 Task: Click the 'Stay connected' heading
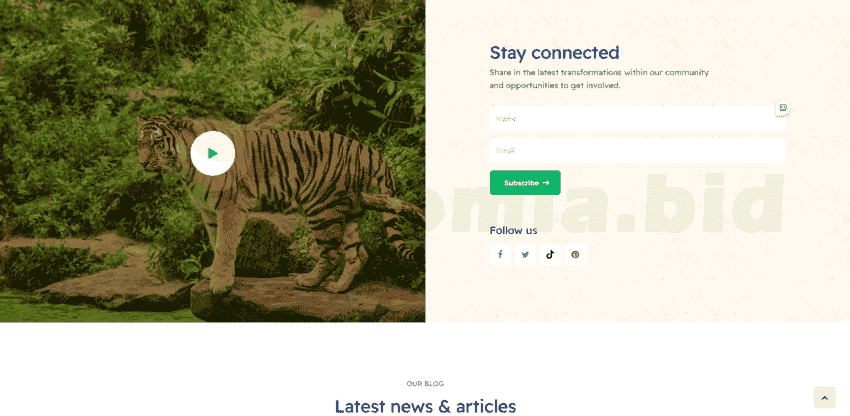pos(555,53)
